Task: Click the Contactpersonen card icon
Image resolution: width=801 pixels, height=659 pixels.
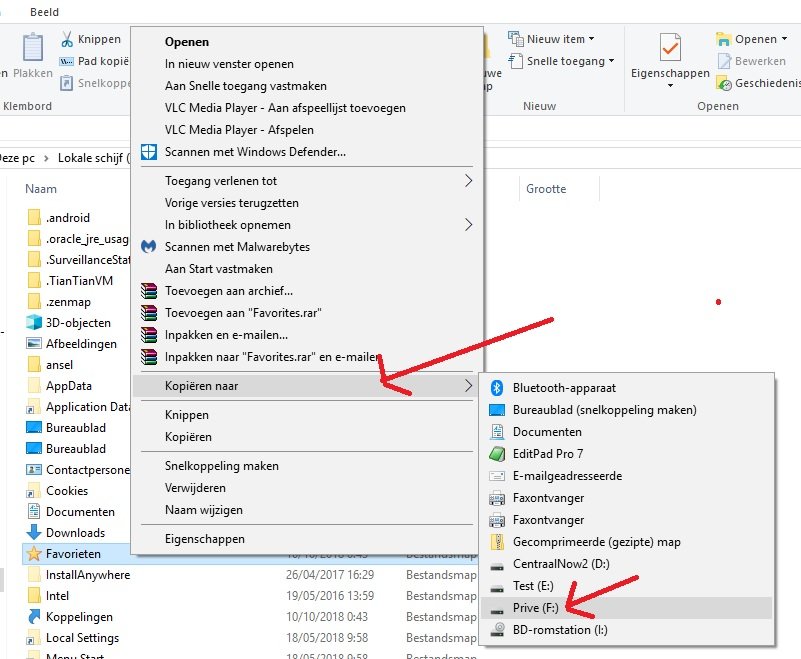Action: point(34,469)
